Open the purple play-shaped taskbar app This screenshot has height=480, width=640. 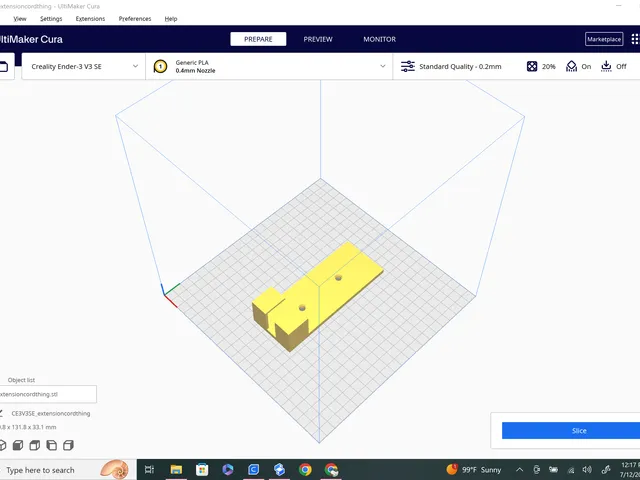click(x=228, y=470)
